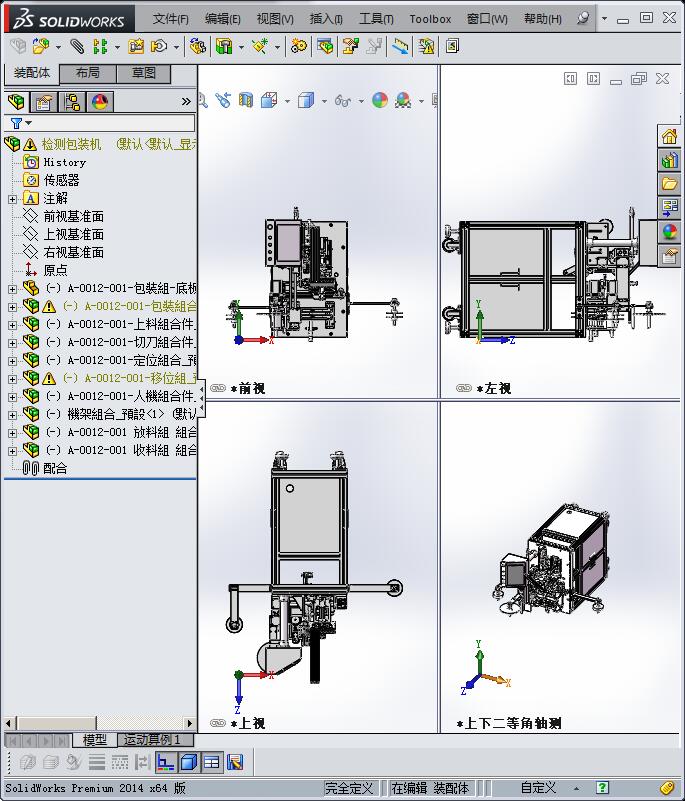Open the File Explorer folder icon in task pane
The image size is (685, 801).
tap(669, 184)
